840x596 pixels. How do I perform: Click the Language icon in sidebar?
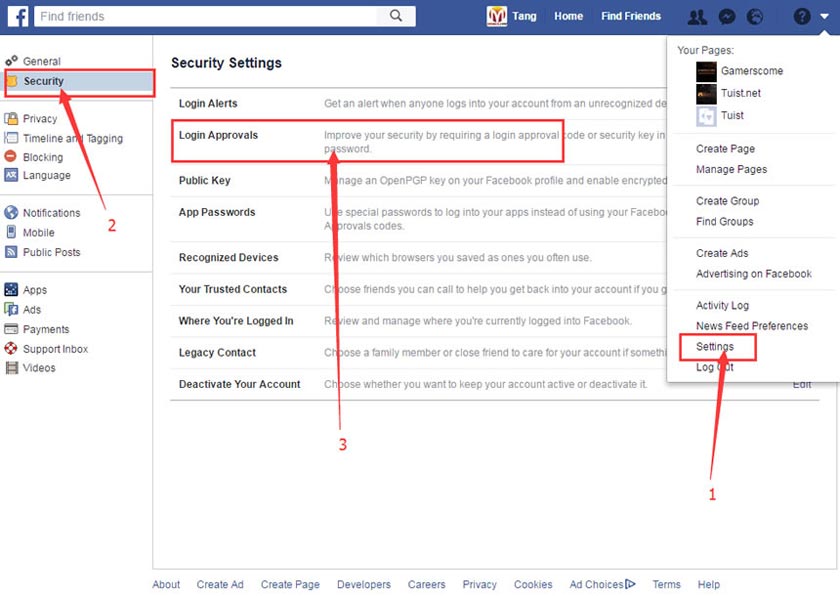[11, 175]
